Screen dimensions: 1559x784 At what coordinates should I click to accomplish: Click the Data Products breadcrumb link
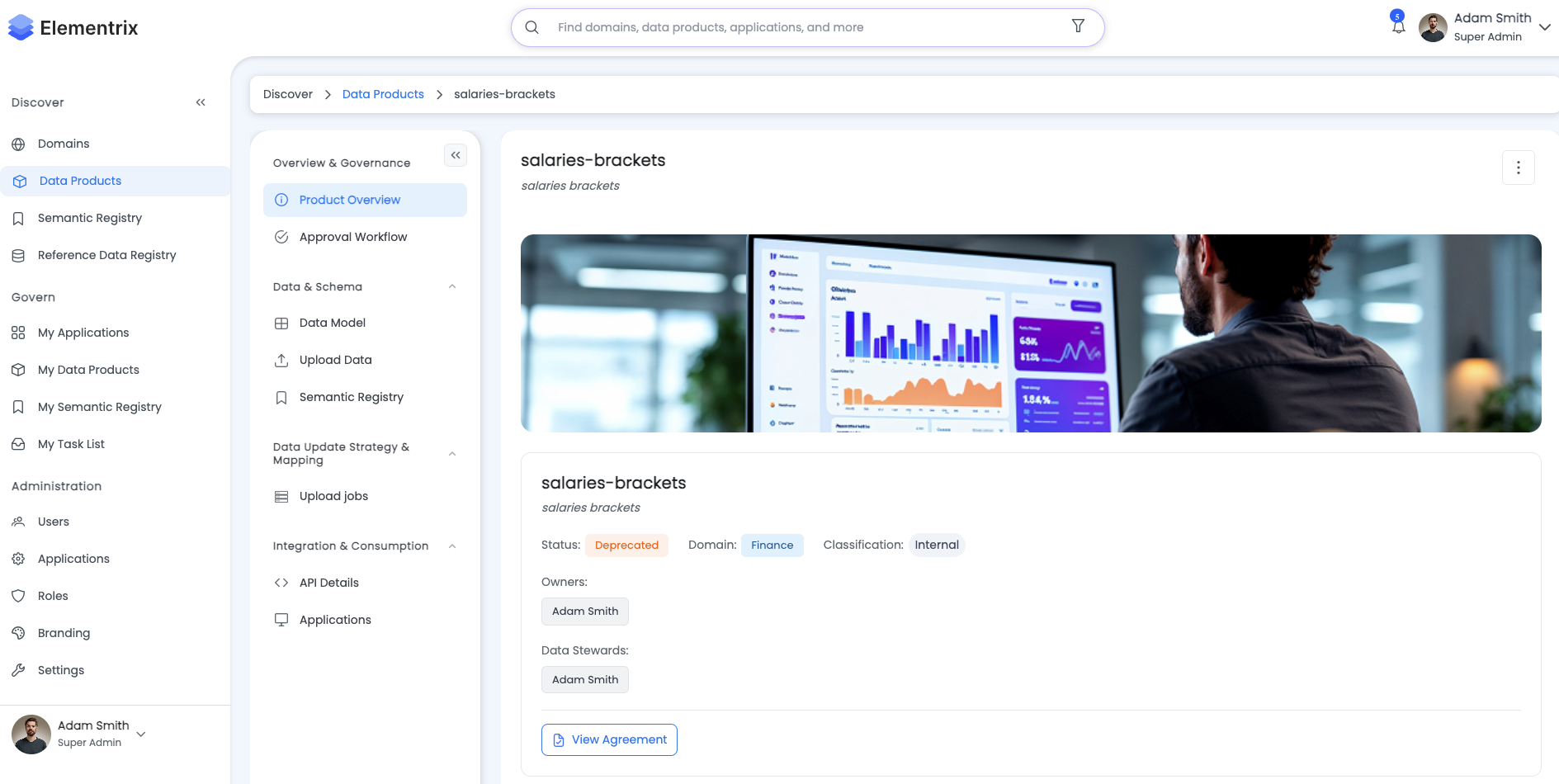tap(383, 94)
